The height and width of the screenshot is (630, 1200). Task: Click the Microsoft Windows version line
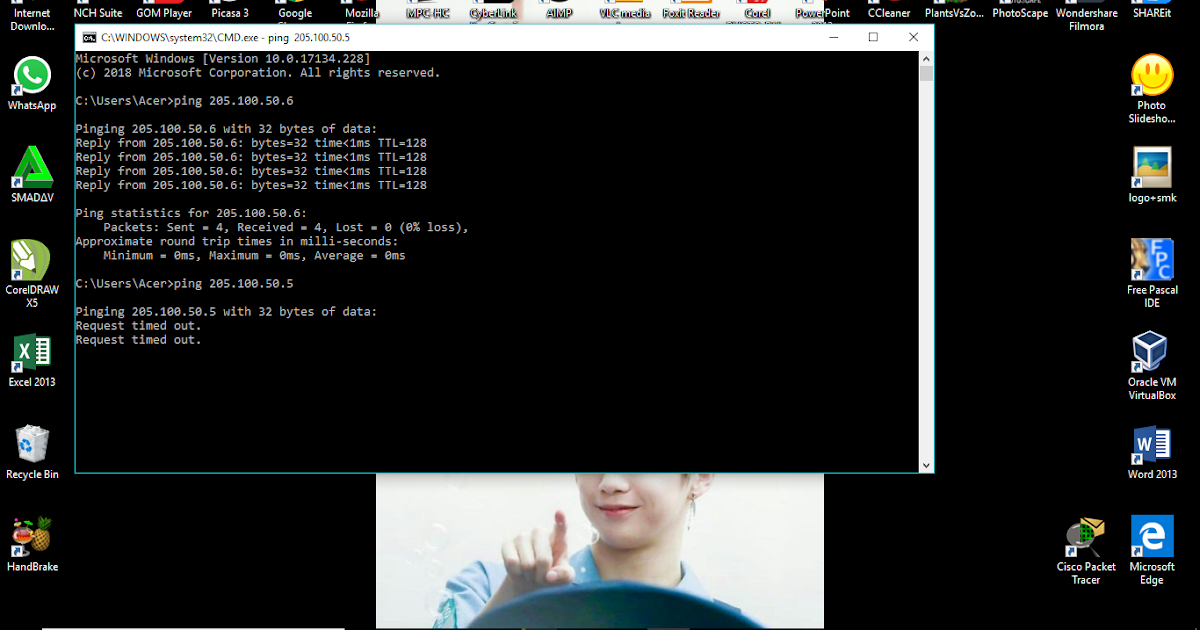223,59
